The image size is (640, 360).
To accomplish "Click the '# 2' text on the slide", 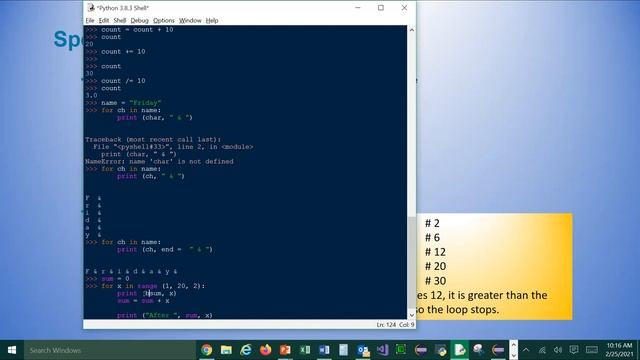I will [x=432, y=223].
